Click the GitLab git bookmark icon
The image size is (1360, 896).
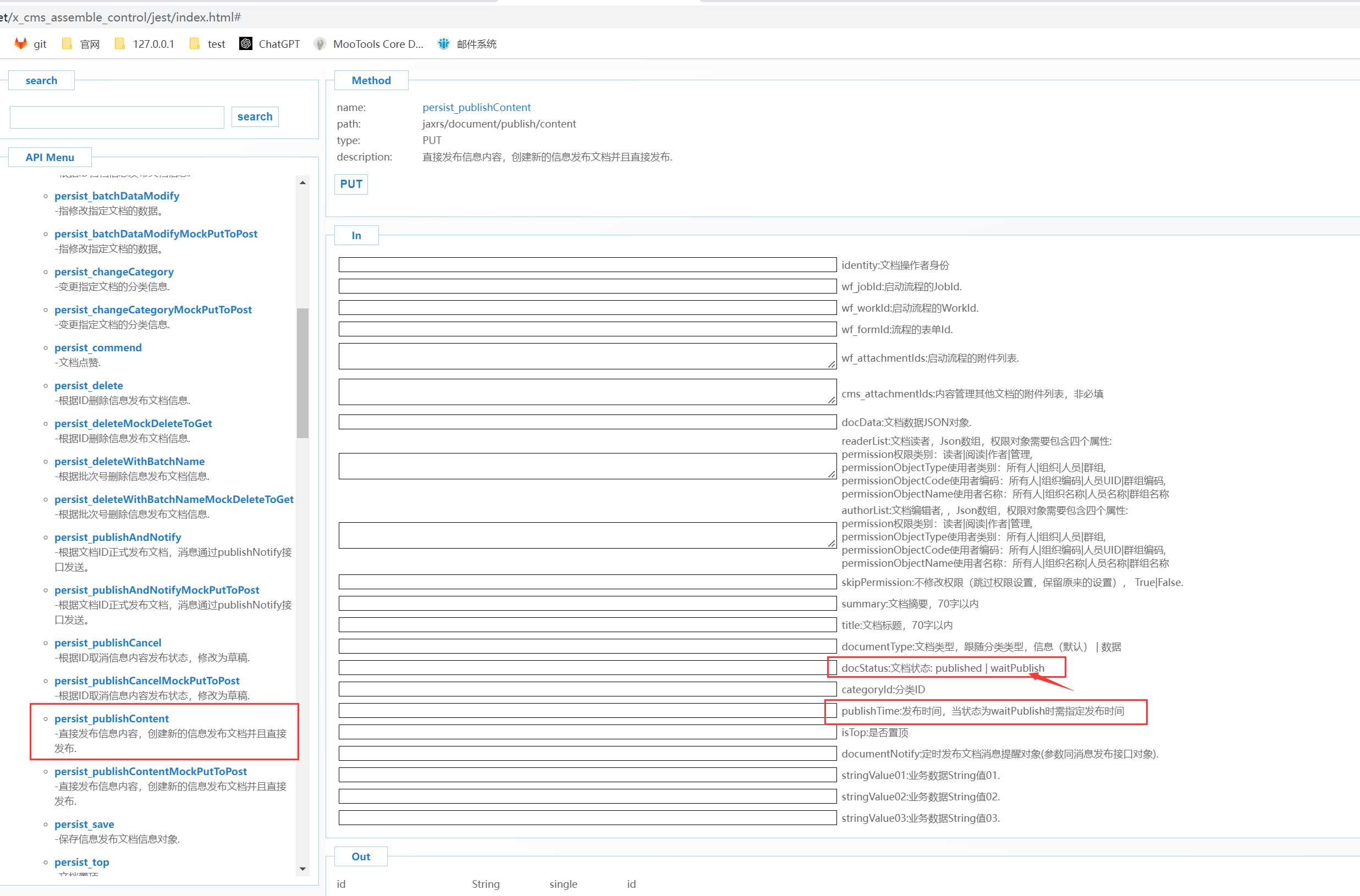(x=20, y=44)
